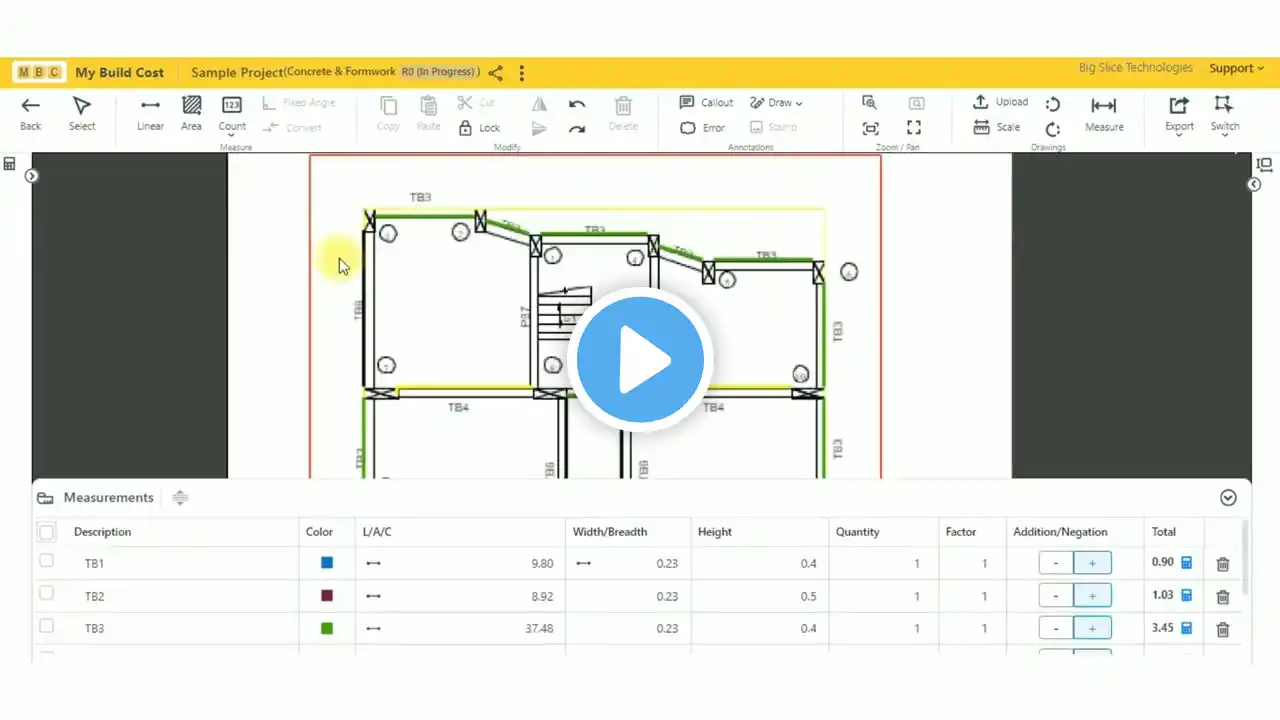
Task: Click the Description column header
Action: pos(102,532)
